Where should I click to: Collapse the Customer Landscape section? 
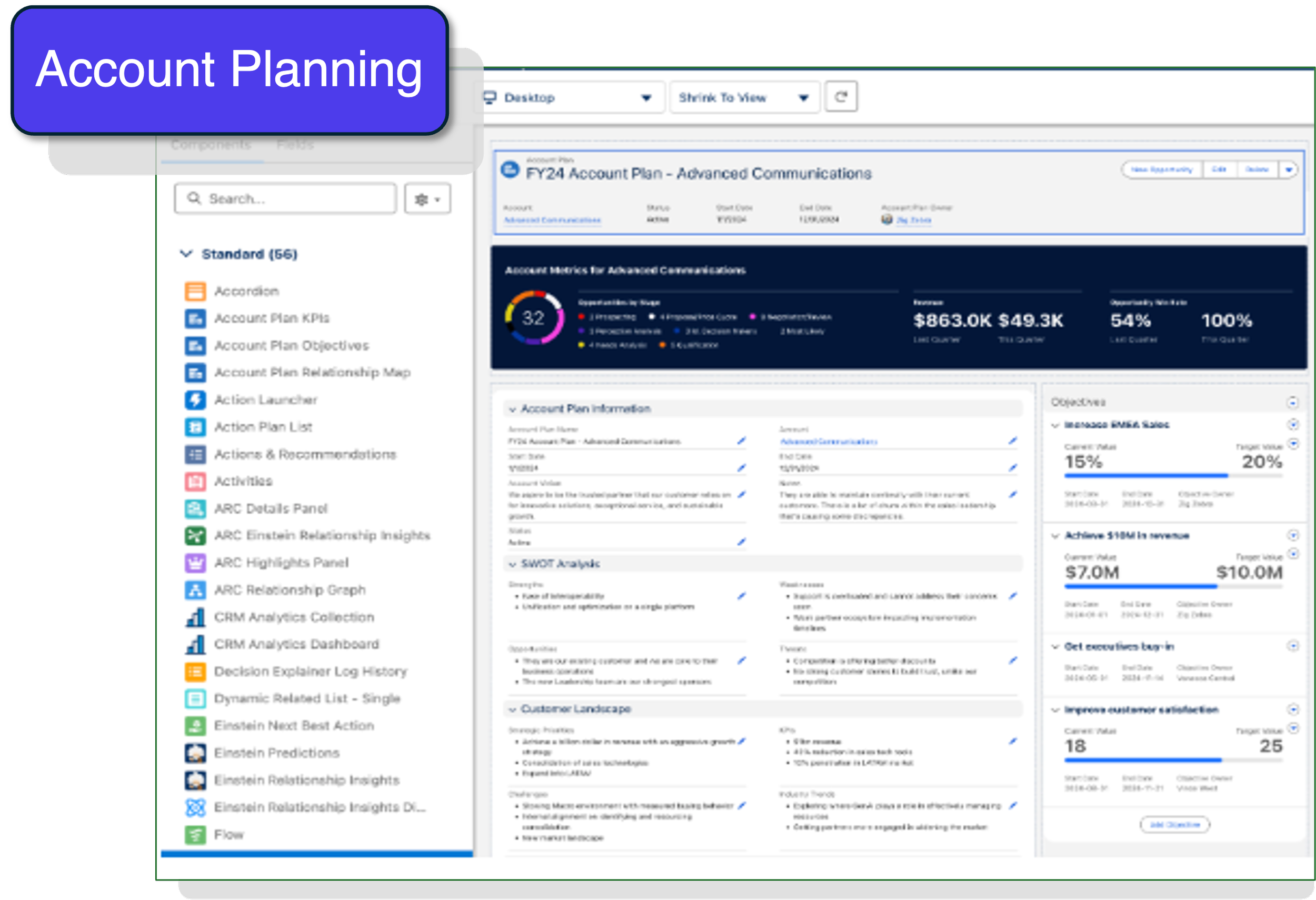click(512, 710)
